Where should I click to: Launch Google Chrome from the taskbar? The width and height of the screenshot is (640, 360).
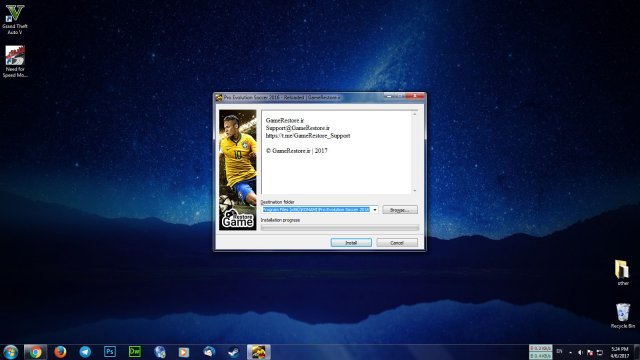pos(35,352)
